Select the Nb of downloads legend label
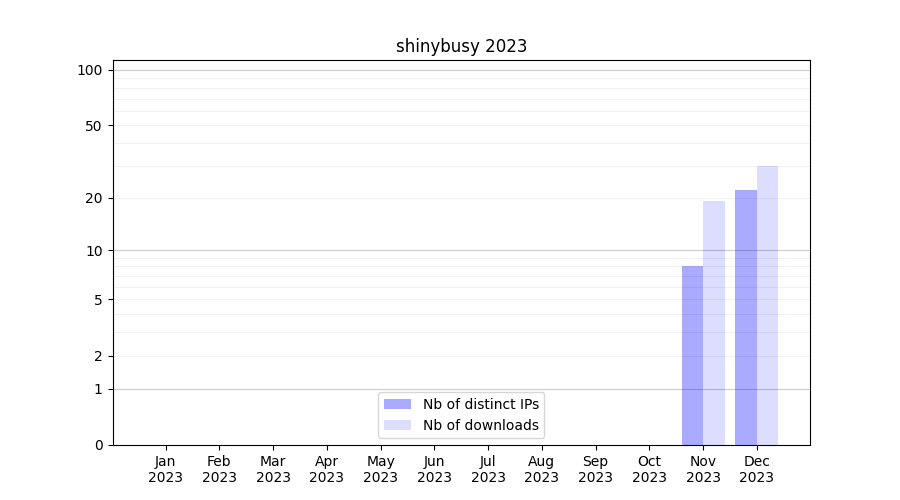 [480, 425]
